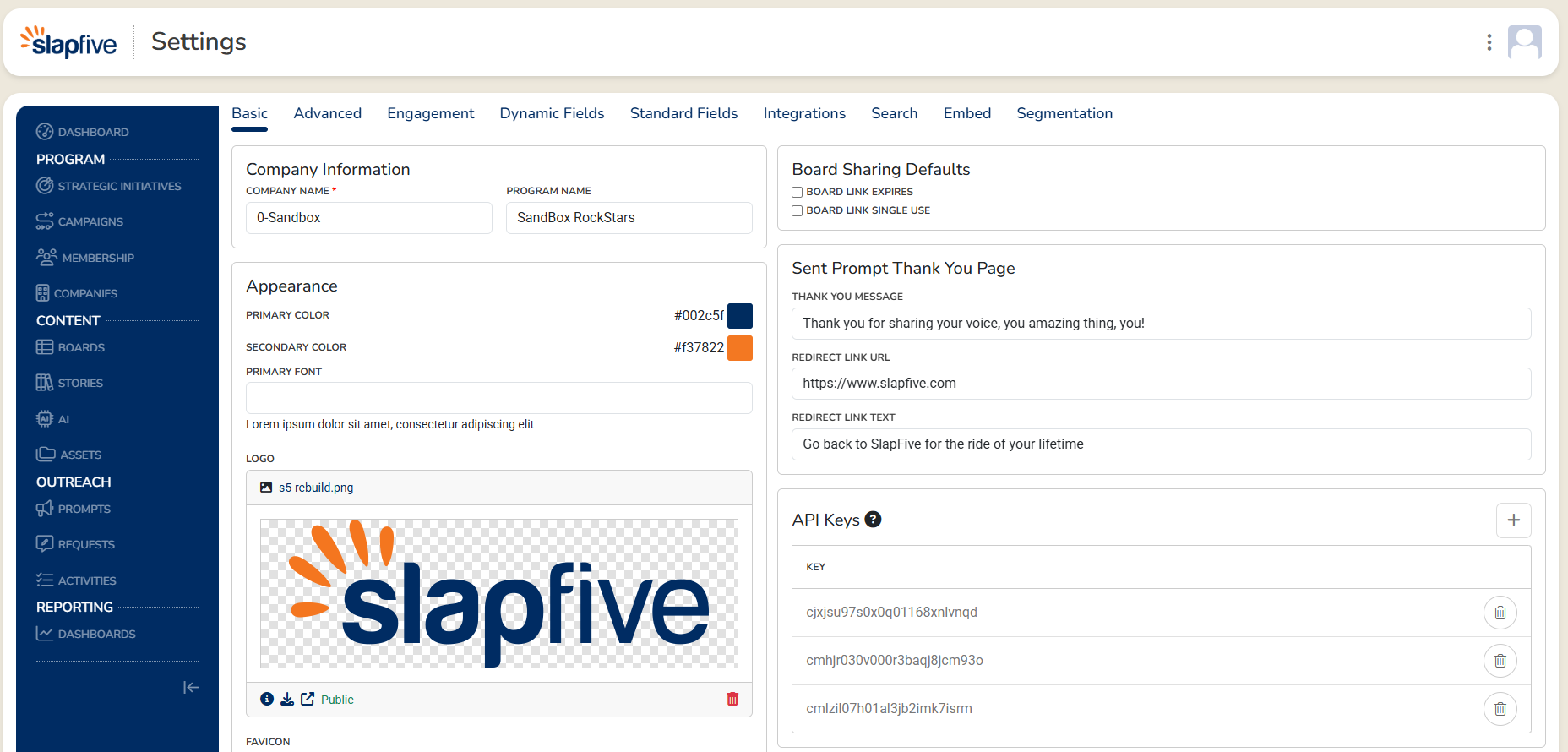
Task: Click the secondary color orange swatch
Action: click(740, 348)
